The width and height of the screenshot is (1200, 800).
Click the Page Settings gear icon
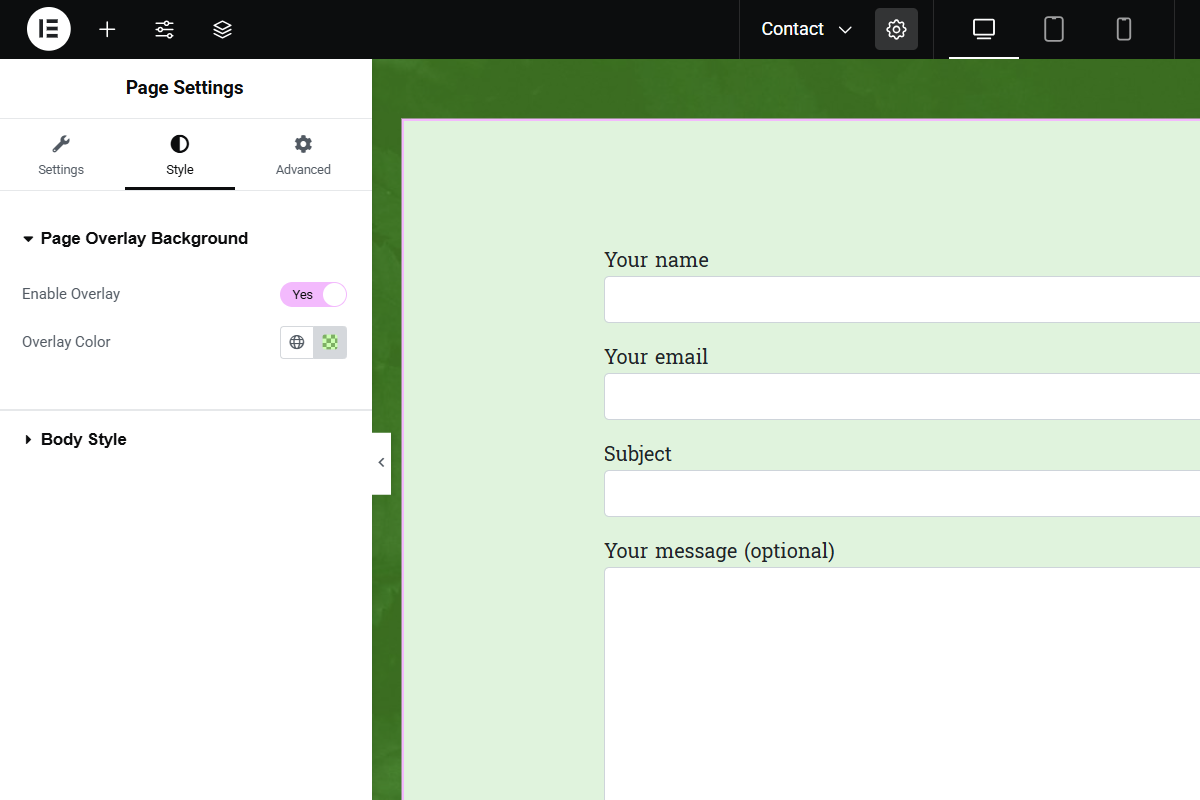tap(896, 29)
